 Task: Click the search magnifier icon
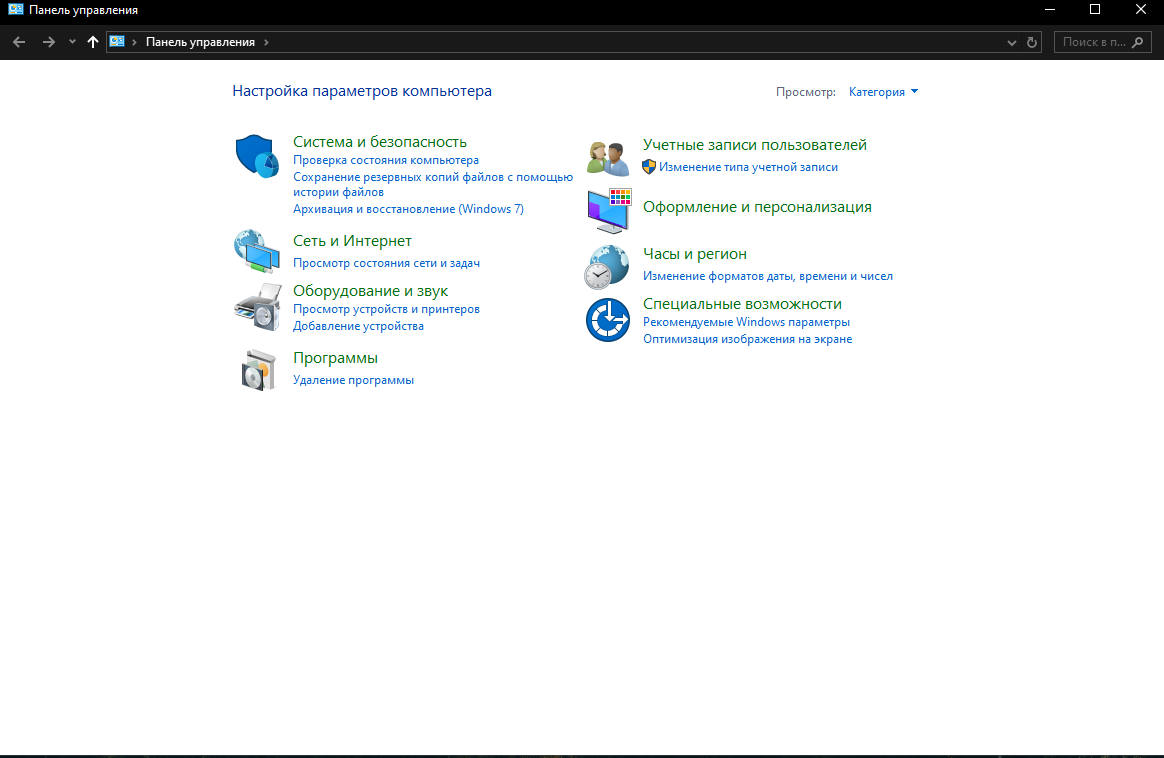click(1137, 42)
